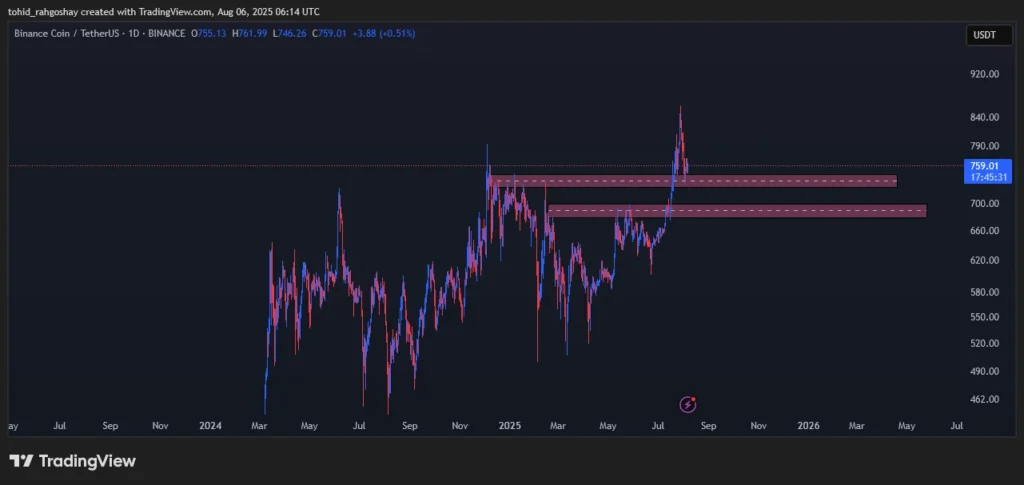
Task: Click the lightning event icon near Aug
Action: pyautogui.click(x=688, y=405)
